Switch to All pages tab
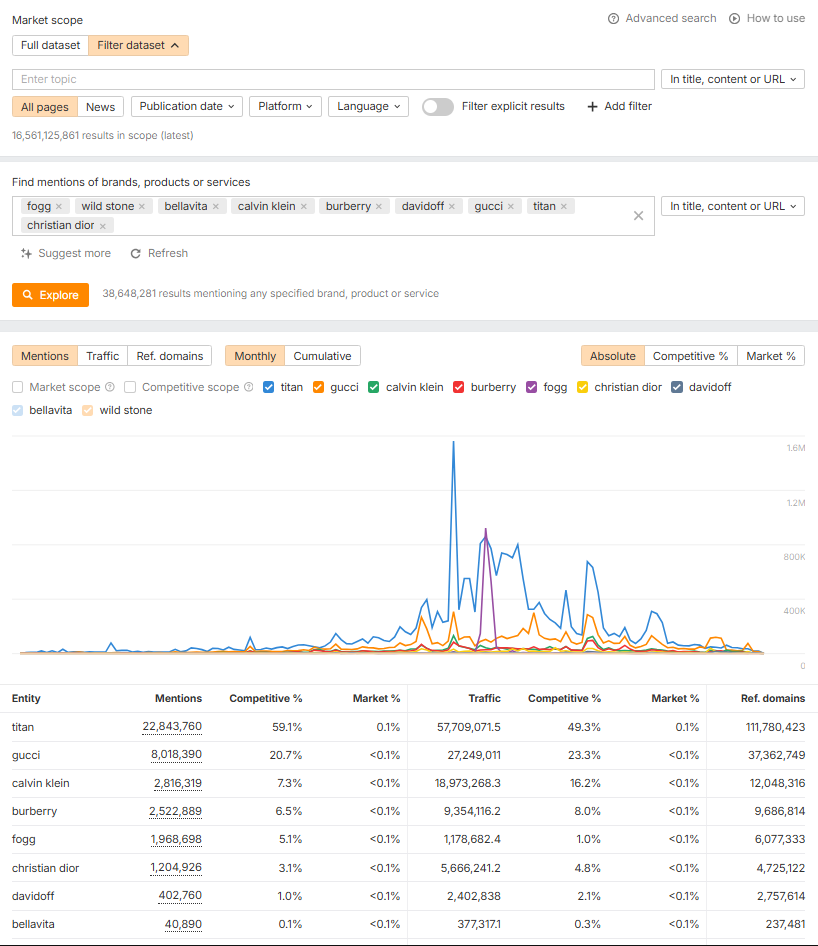This screenshot has height=946, width=818. click(45, 107)
